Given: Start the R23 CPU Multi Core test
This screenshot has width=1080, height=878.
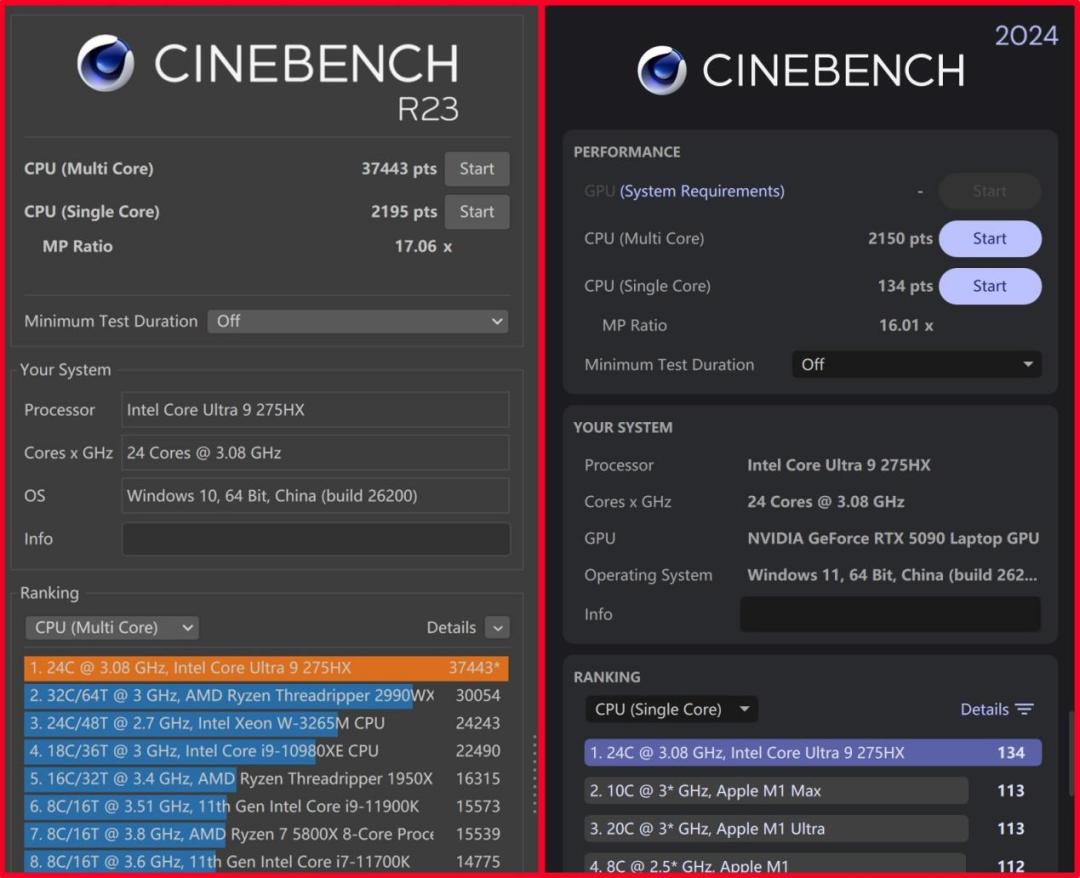Looking at the screenshot, I should click(x=477, y=169).
